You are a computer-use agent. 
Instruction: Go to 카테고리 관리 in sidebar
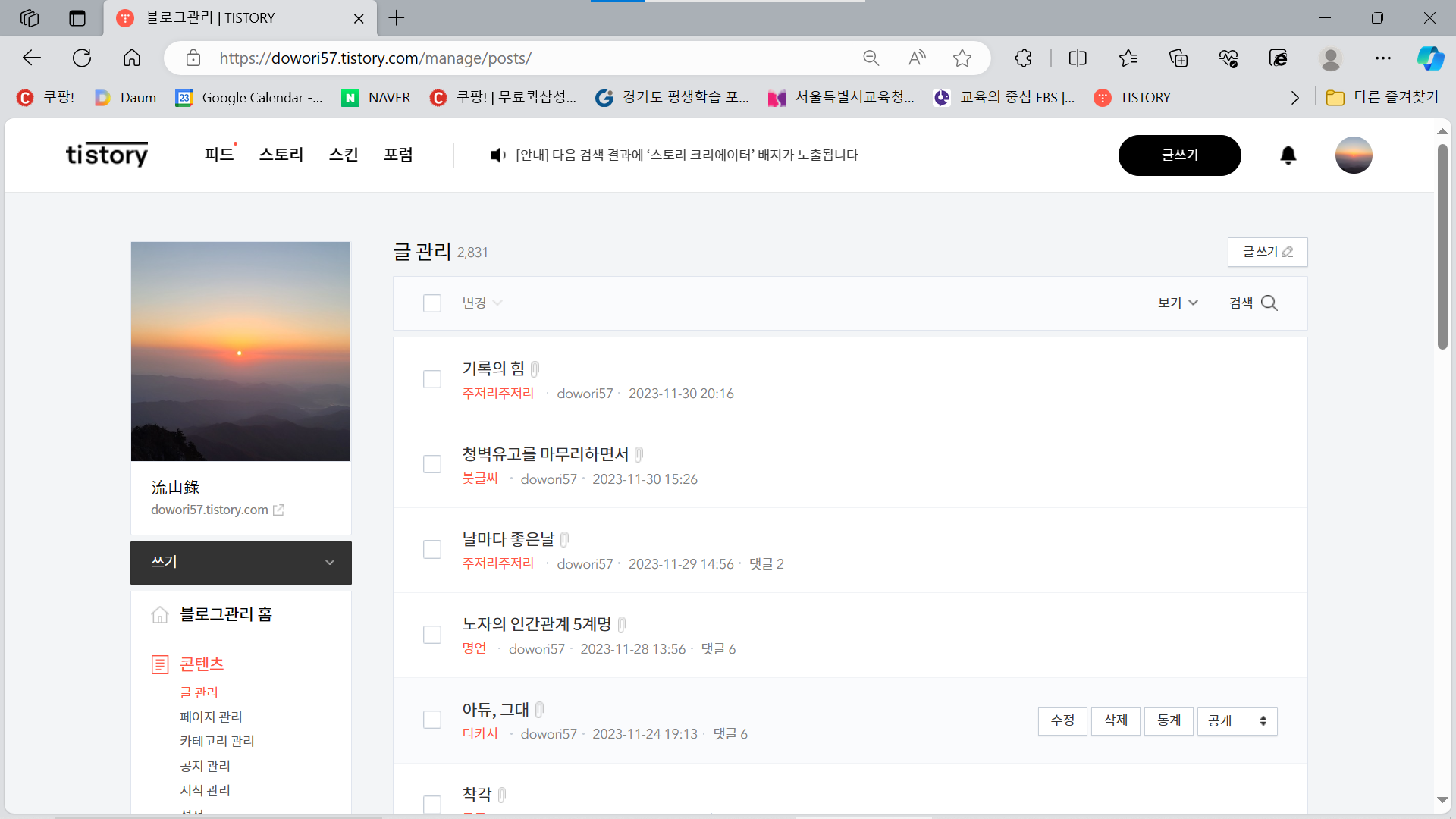coord(217,742)
